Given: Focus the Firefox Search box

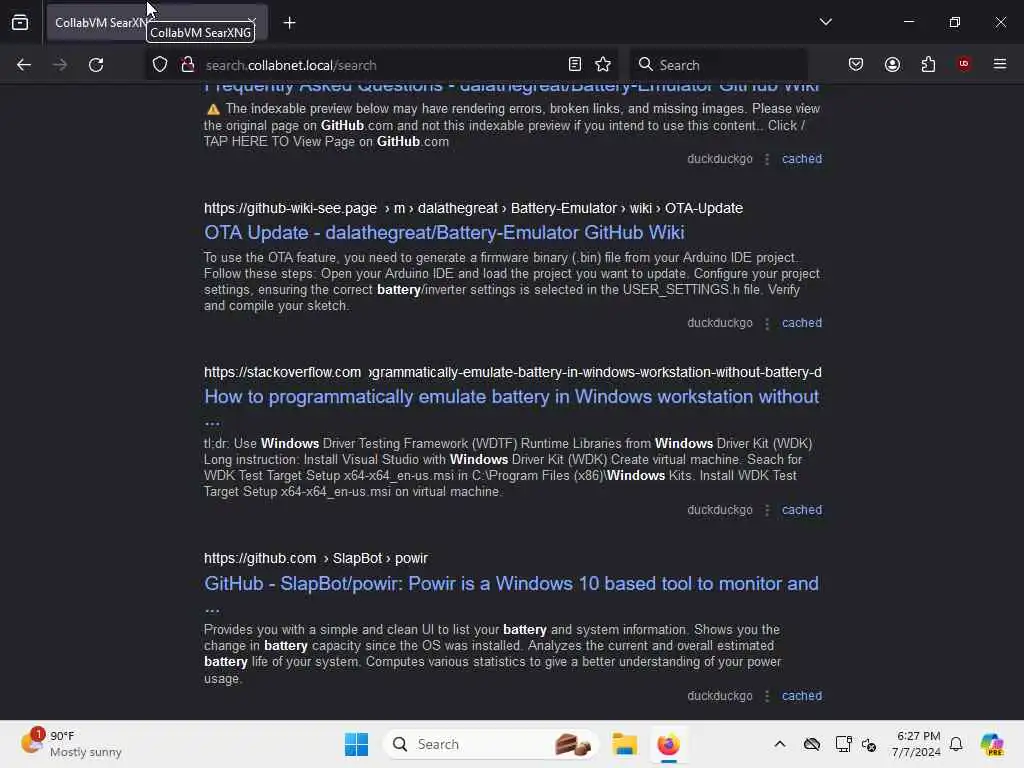Looking at the screenshot, I should click(x=718, y=65).
